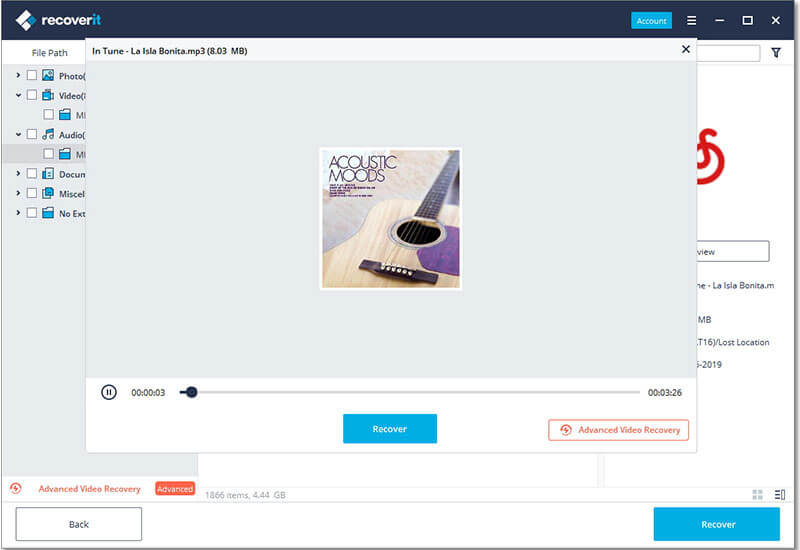
Task: Click the '1866 items, 4.44 GB' status text
Action: (245, 495)
